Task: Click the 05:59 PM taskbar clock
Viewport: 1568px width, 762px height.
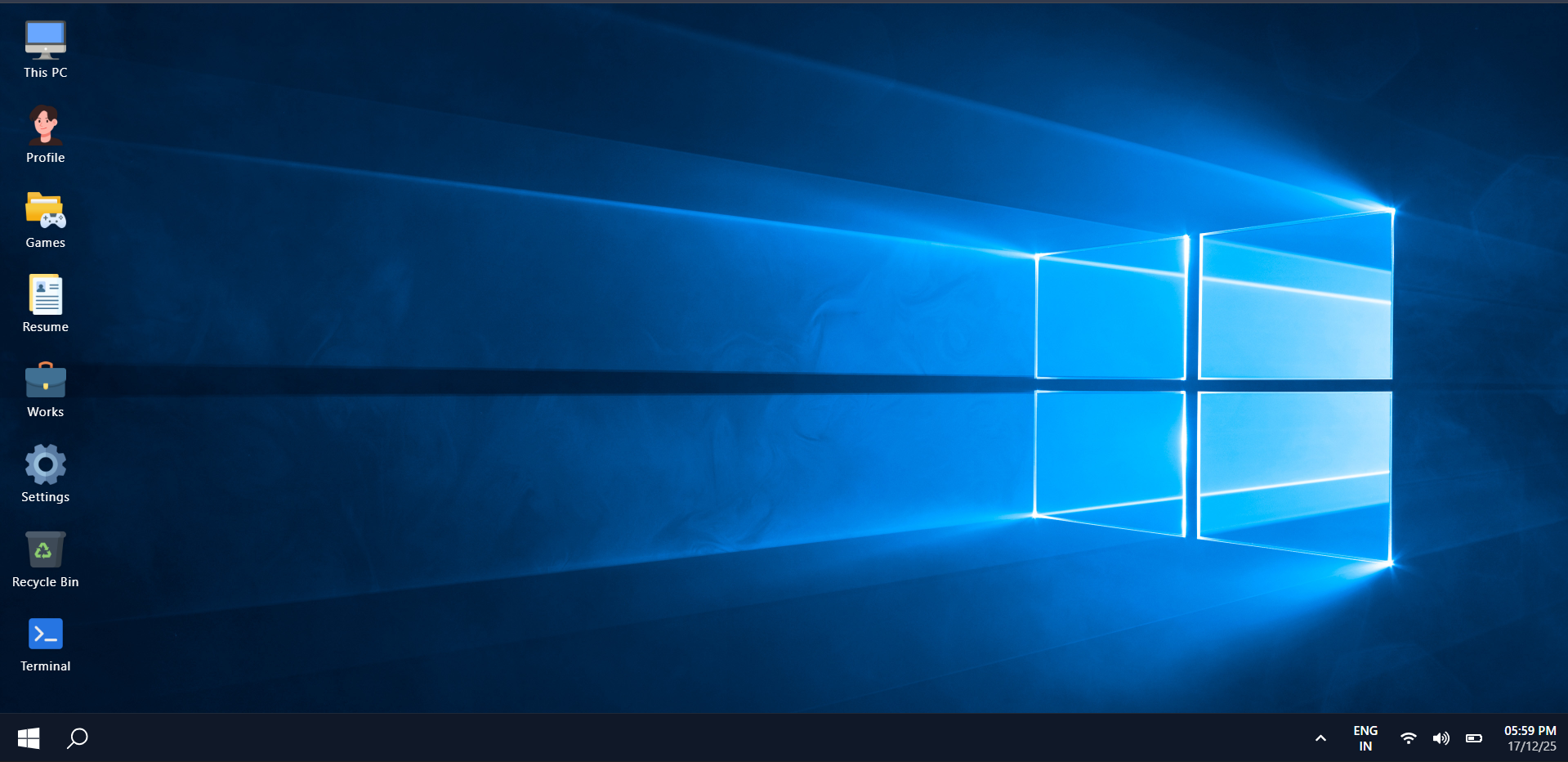Action: point(1530,731)
